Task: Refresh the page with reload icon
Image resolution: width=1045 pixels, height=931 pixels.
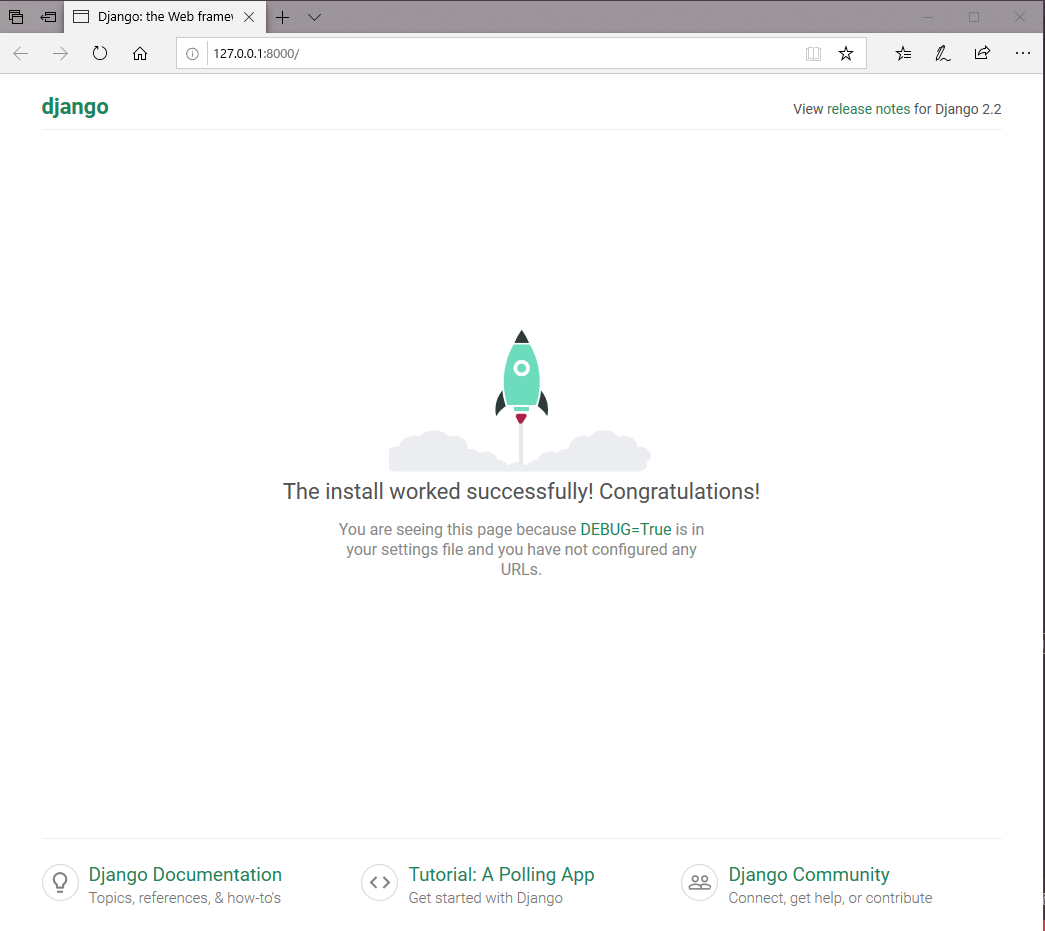Action: pyautogui.click(x=100, y=53)
